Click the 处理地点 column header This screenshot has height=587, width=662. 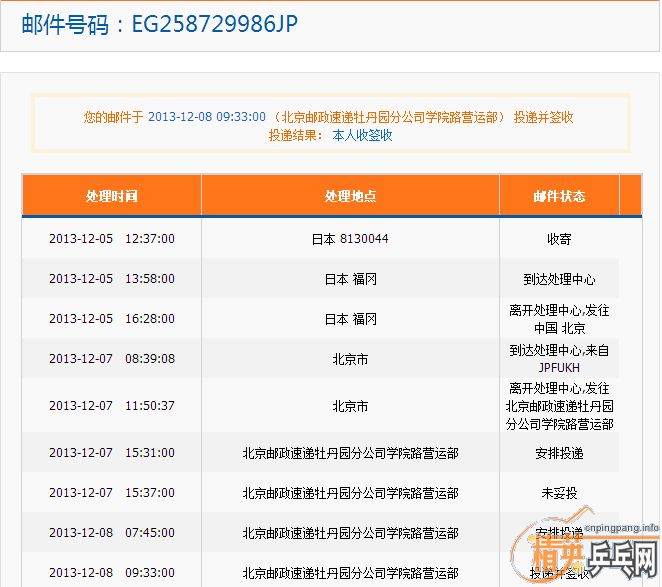[x=350, y=196]
